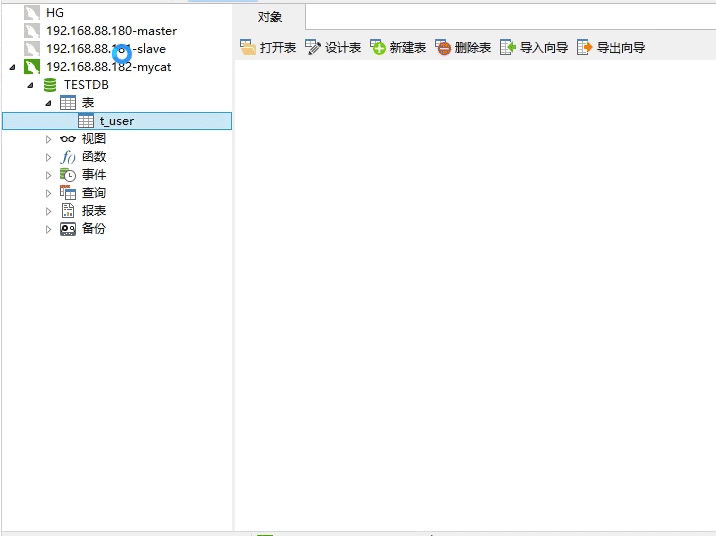
Task: Select the 备份 tree label
Action: point(94,229)
